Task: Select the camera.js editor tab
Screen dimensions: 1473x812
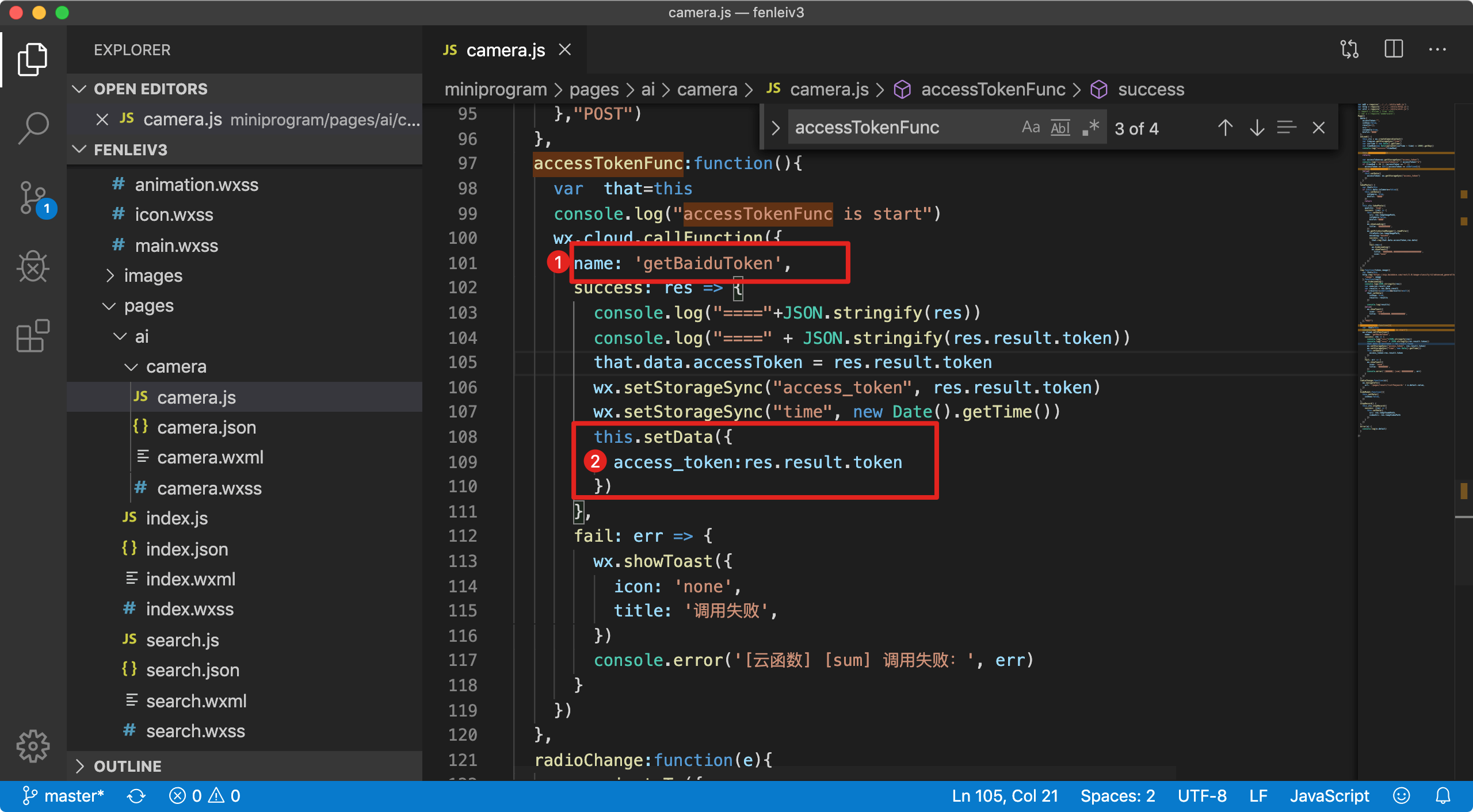Action: click(505, 51)
